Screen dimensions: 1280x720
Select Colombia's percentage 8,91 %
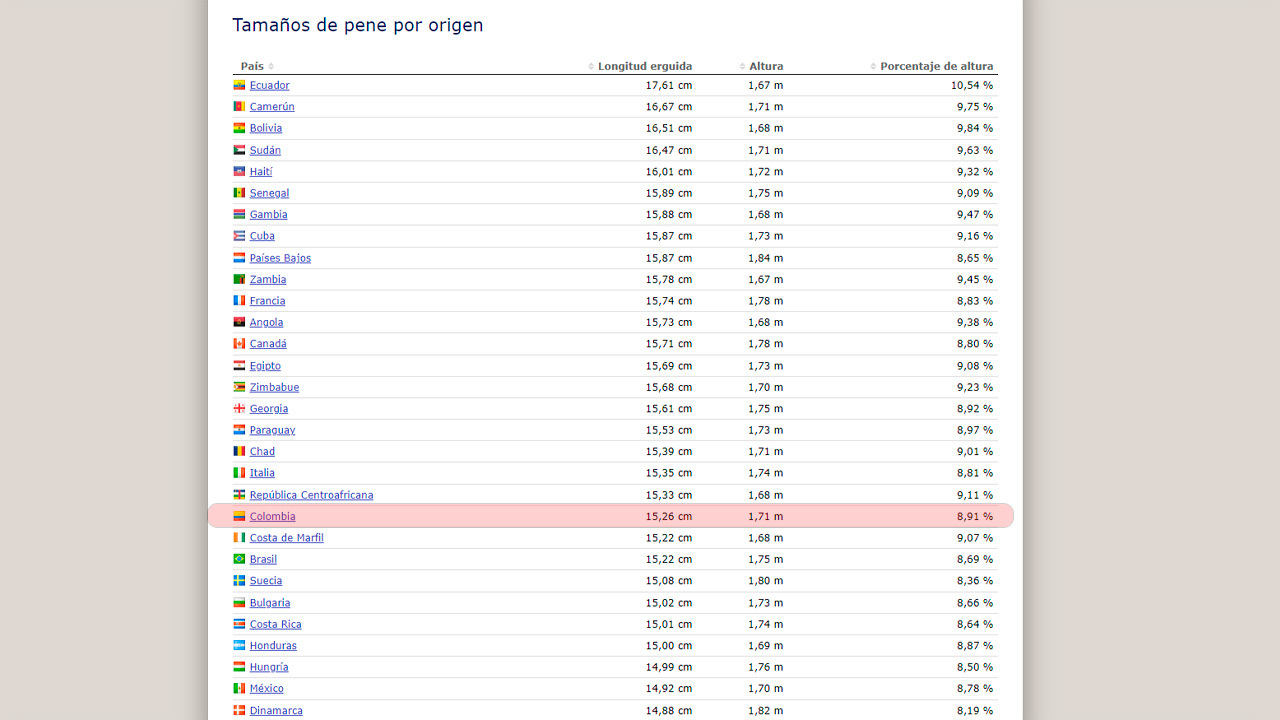(x=975, y=517)
